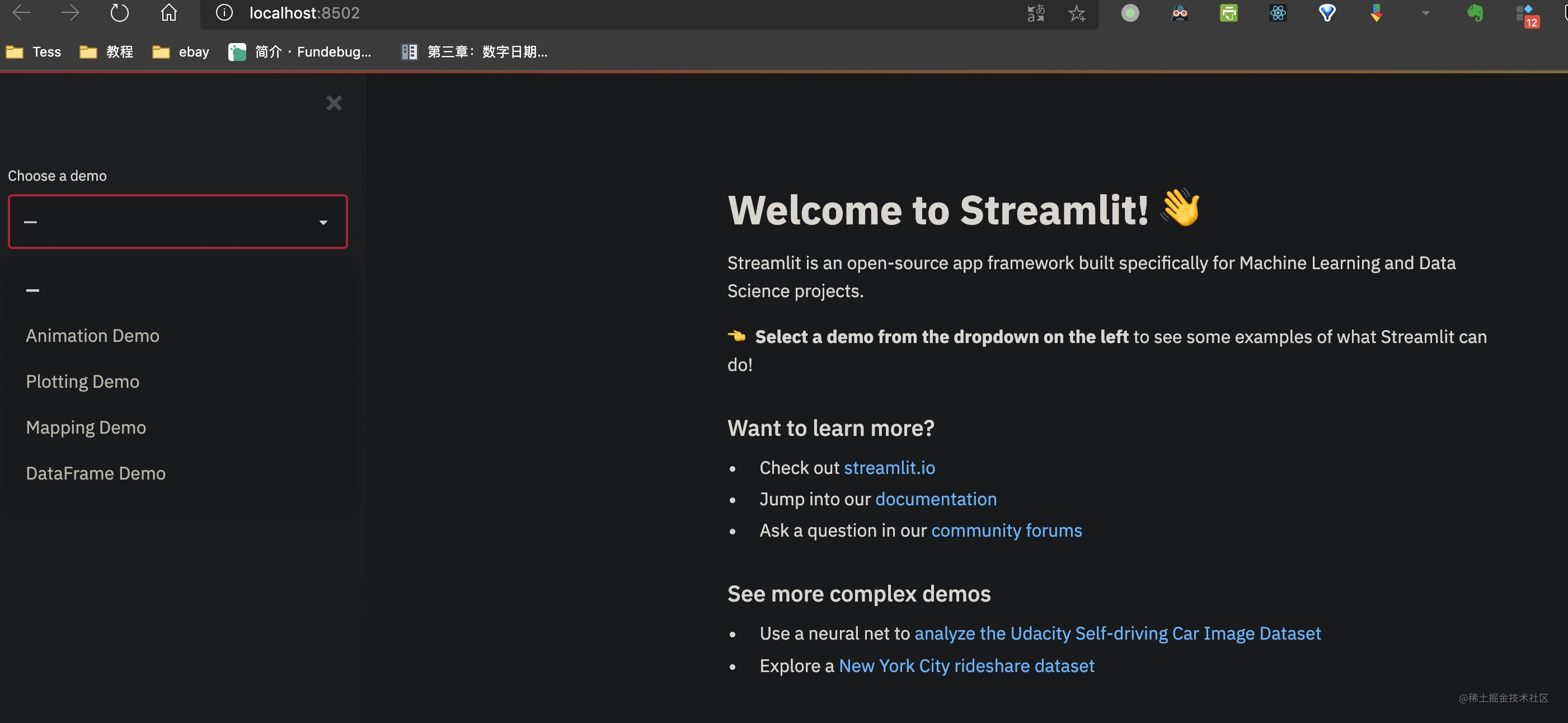This screenshot has width=1568, height=723.
Task: Open the Choose a demo dropdown
Action: [x=177, y=222]
